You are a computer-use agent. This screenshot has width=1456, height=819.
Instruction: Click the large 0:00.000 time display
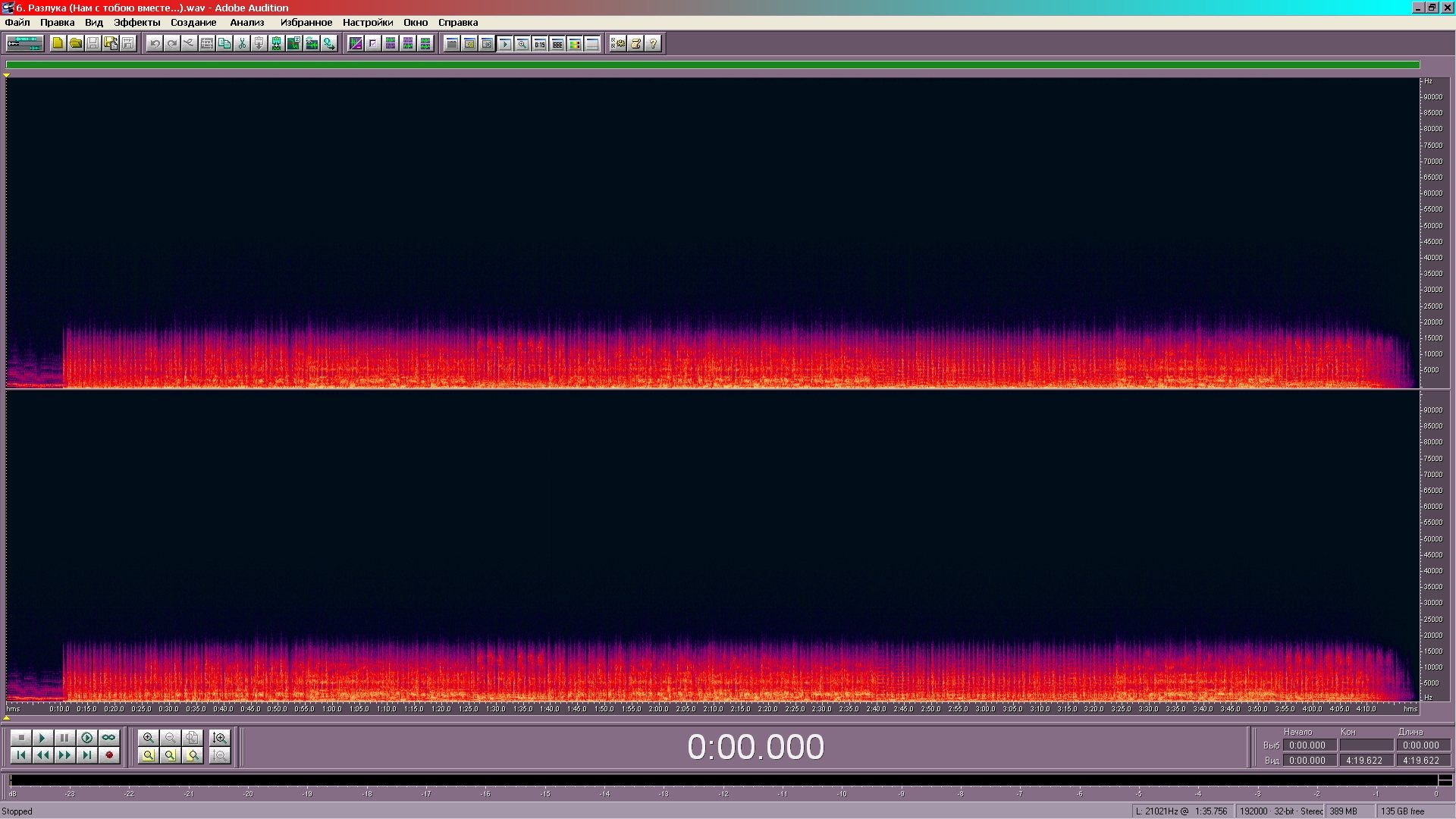click(755, 747)
